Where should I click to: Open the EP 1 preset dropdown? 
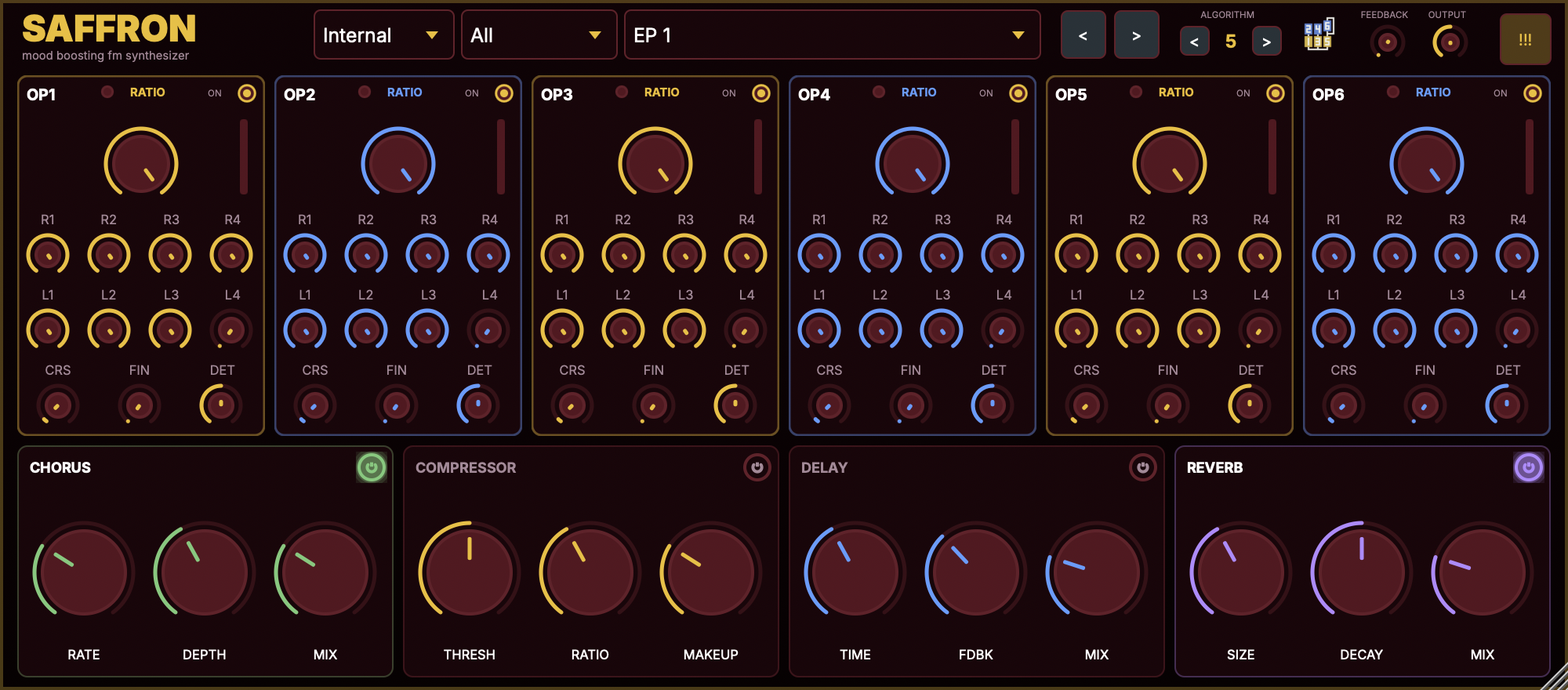pos(832,35)
